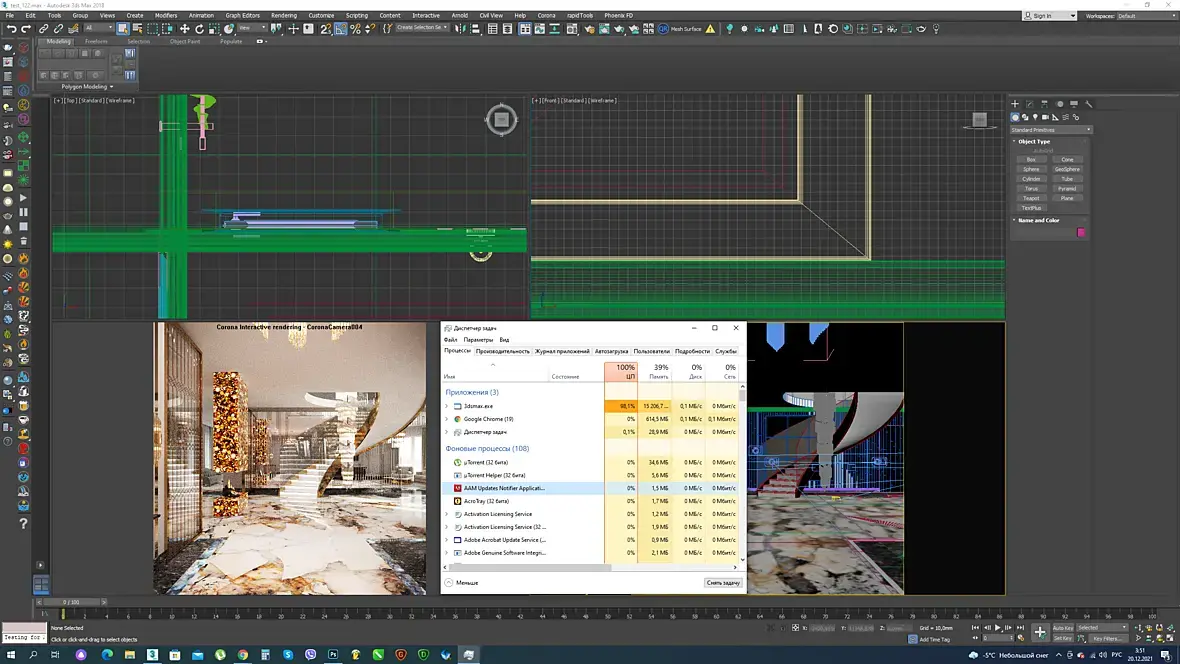Click the Teapot primitive button

[x=1031, y=198]
